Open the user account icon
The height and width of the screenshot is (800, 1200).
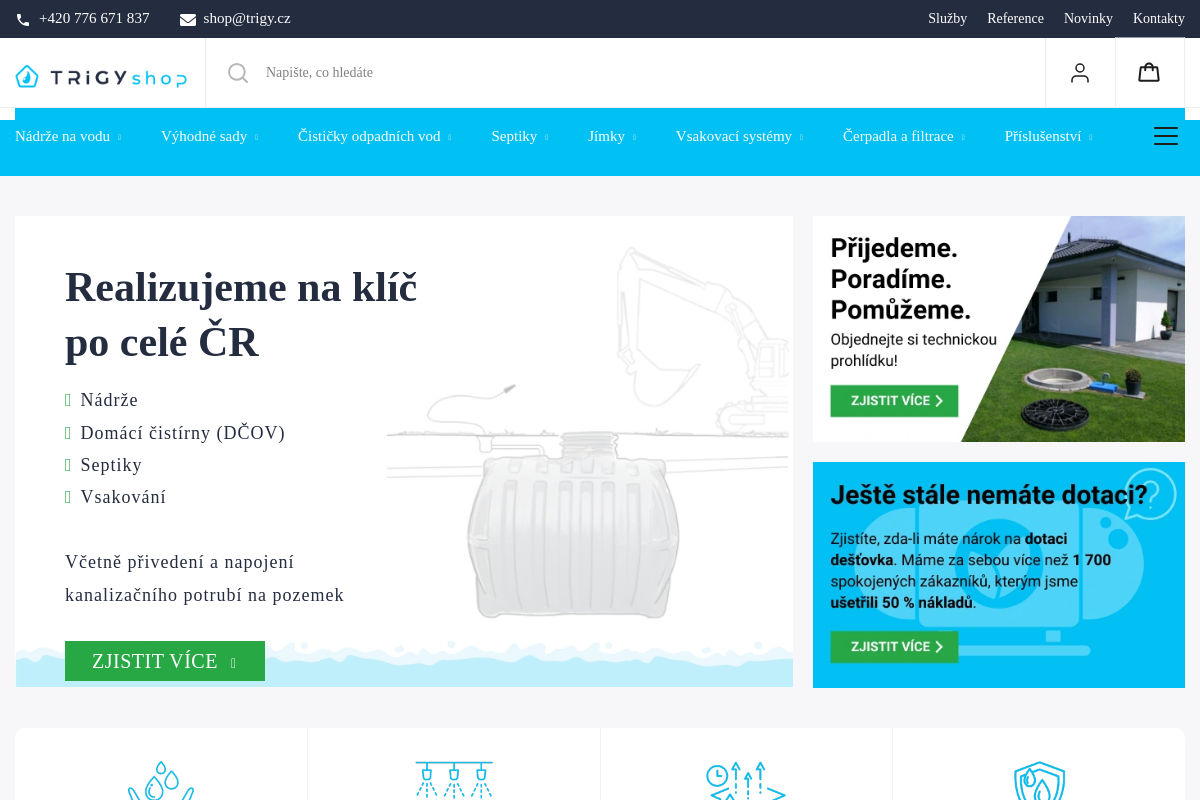[x=1080, y=72]
